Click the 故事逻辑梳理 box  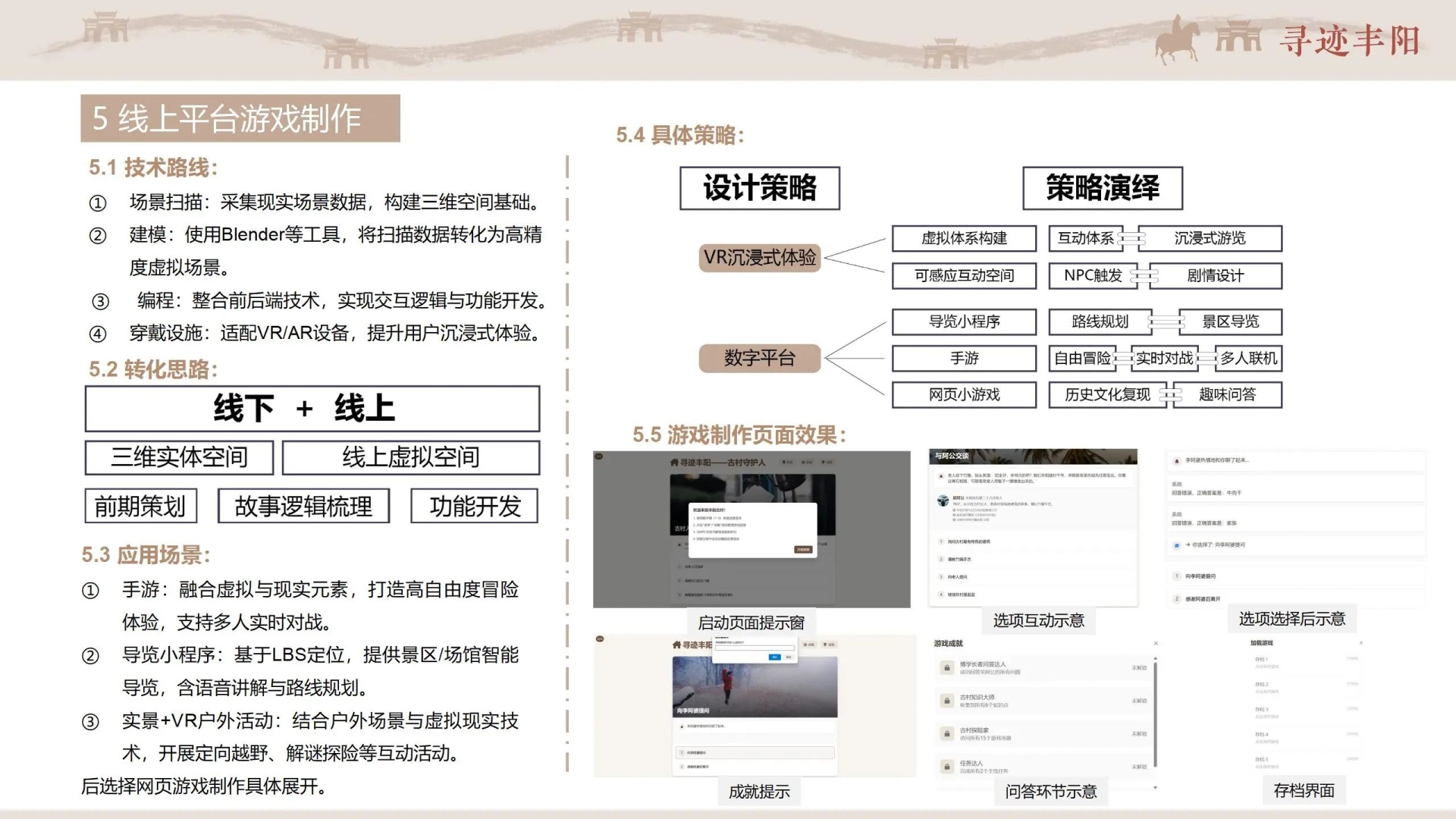(303, 506)
